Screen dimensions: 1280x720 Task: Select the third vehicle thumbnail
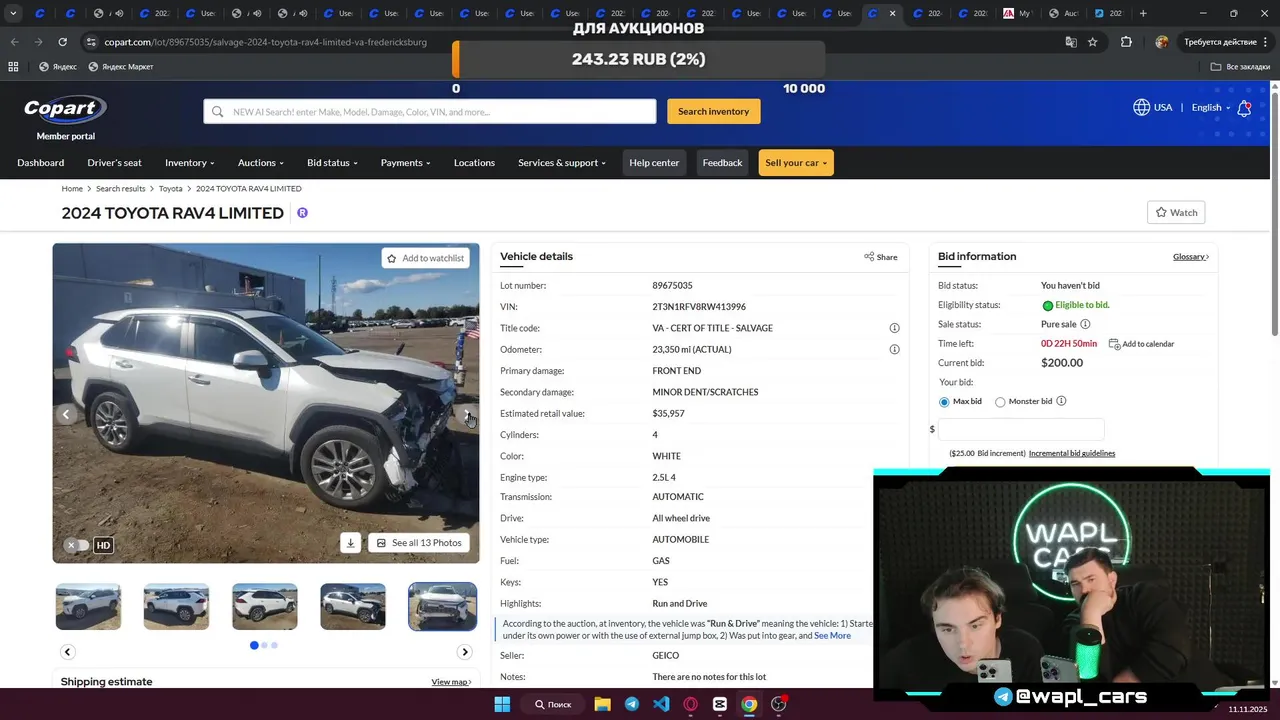pyautogui.click(x=265, y=607)
